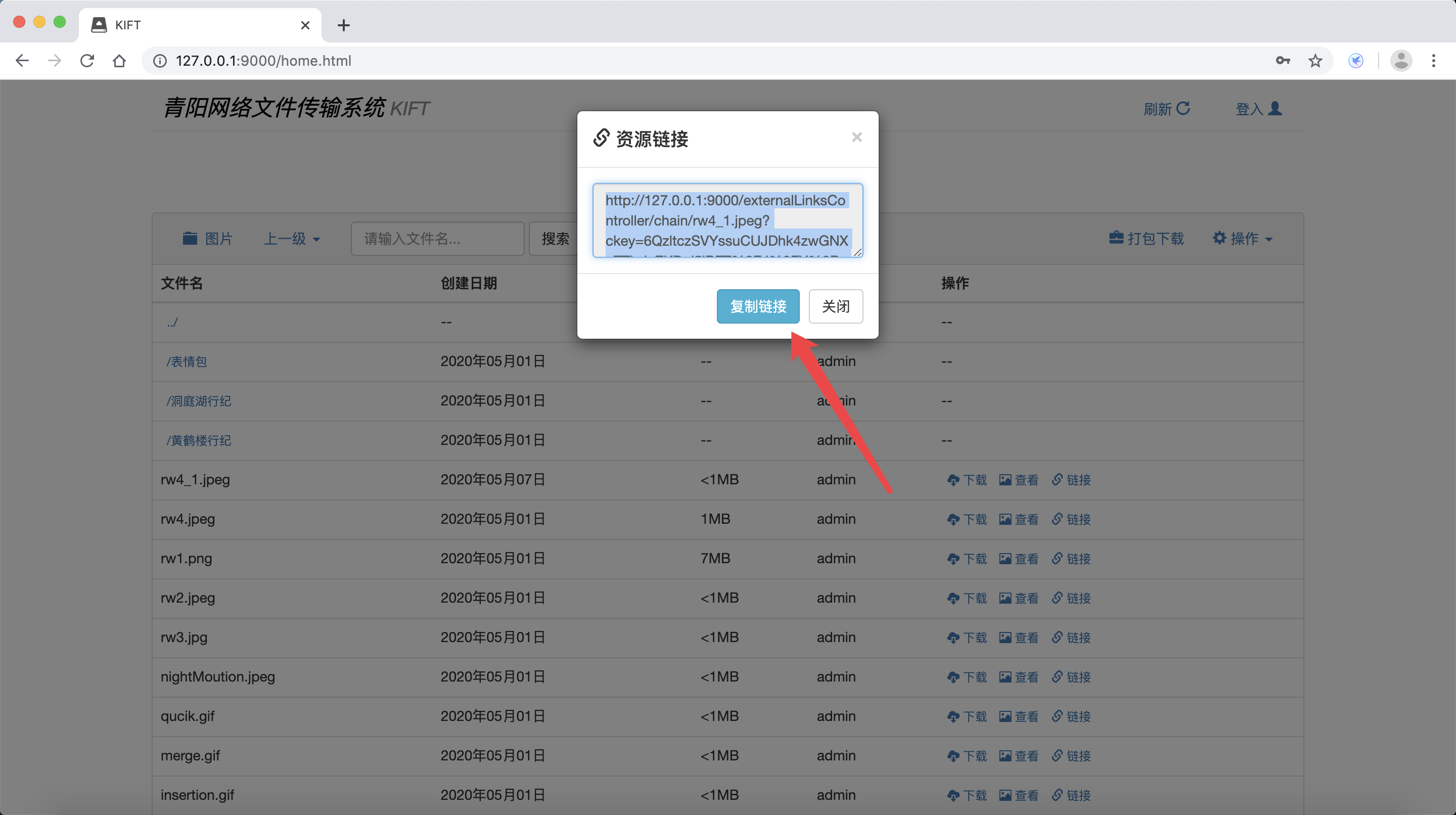
Task: Reload page using browser refresh icon
Action: [87, 61]
